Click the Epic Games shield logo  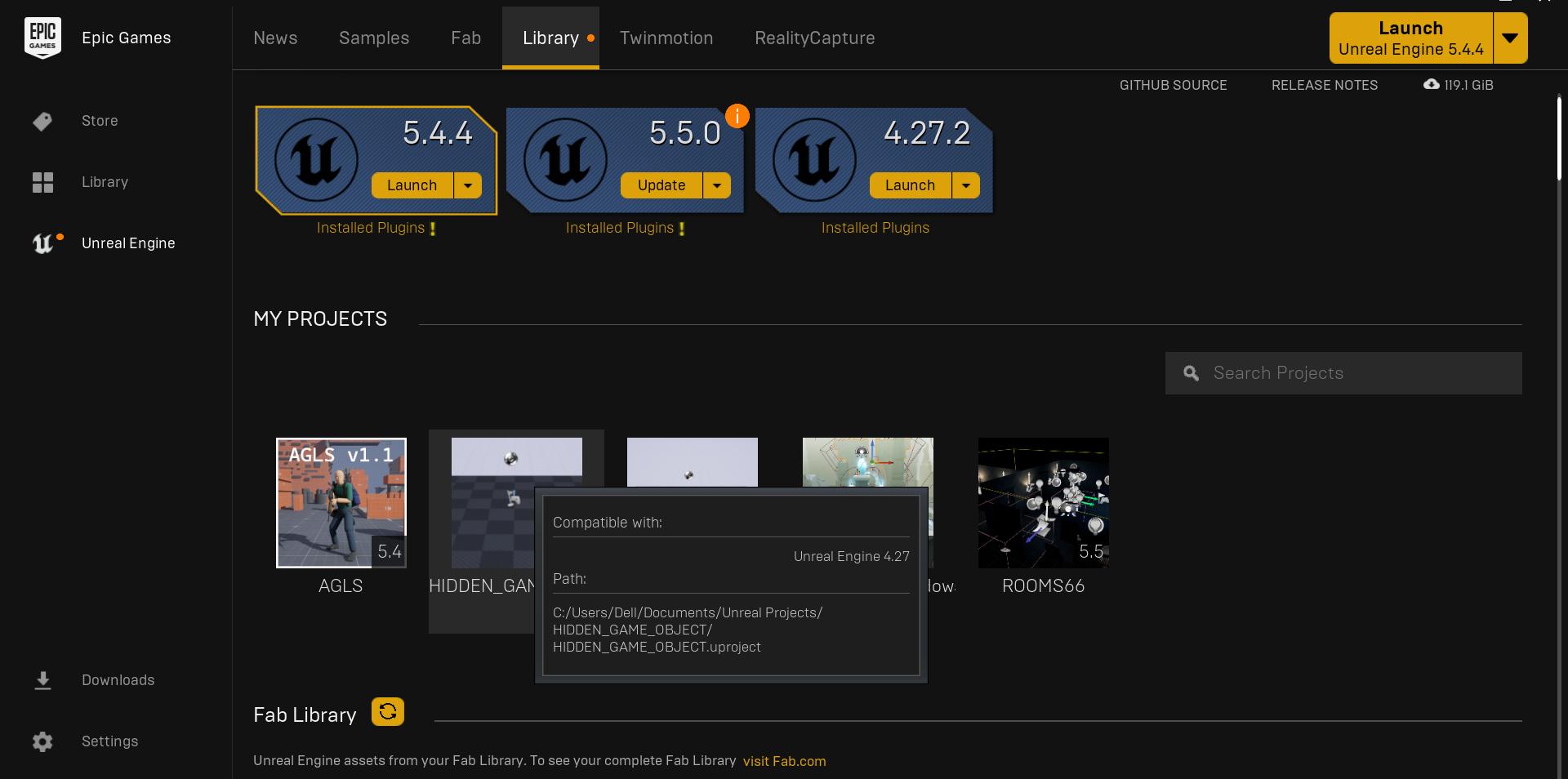(42, 38)
